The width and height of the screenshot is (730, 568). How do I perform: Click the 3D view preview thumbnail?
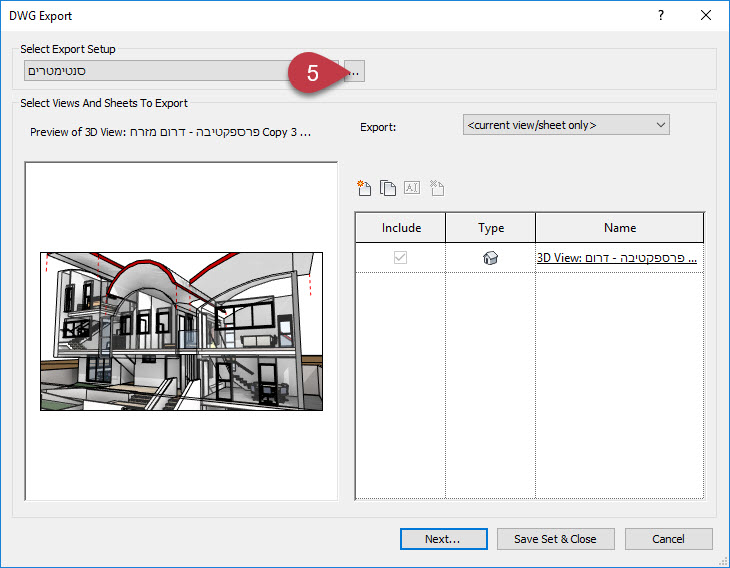[x=181, y=331]
